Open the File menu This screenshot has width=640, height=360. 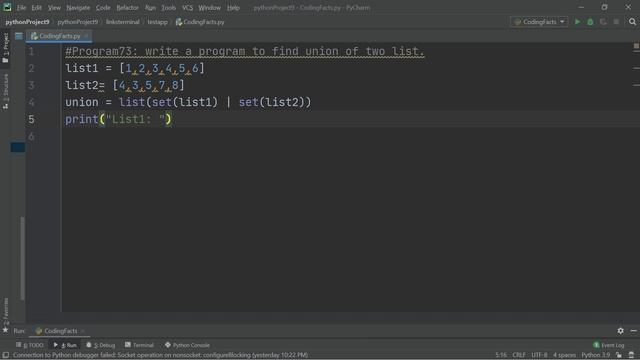tap(21, 8)
